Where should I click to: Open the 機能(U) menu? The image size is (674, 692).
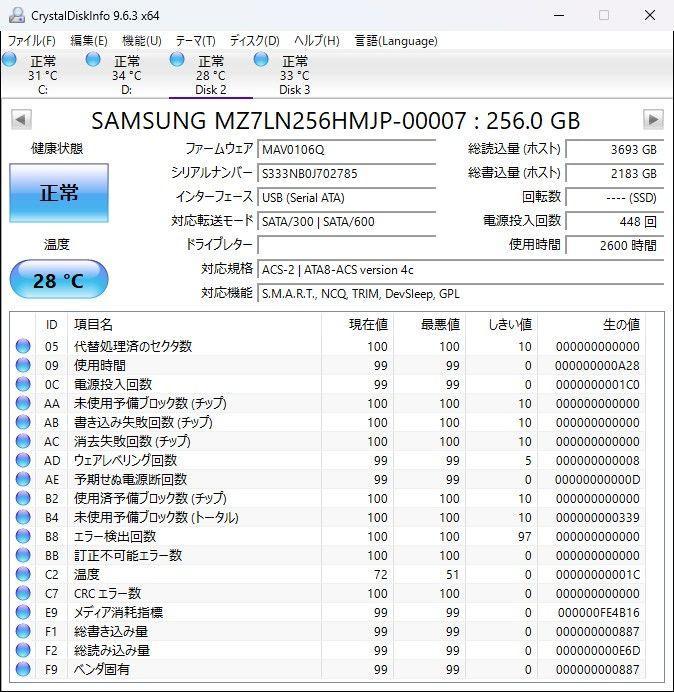[142, 41]
